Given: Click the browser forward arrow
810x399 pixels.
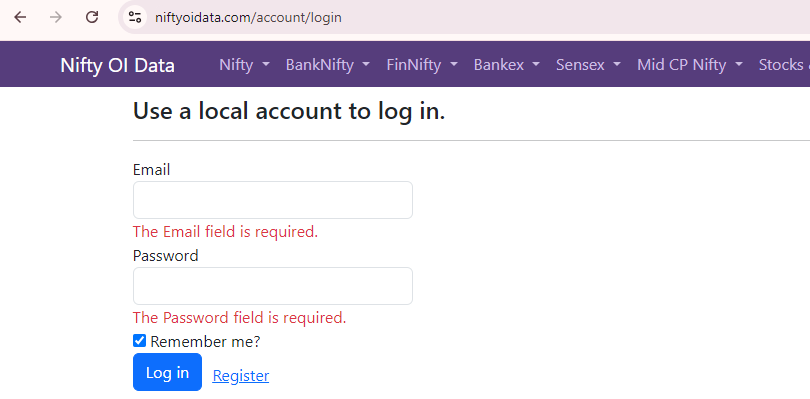Looking at the screenshot, I should (x=56, y=17).
